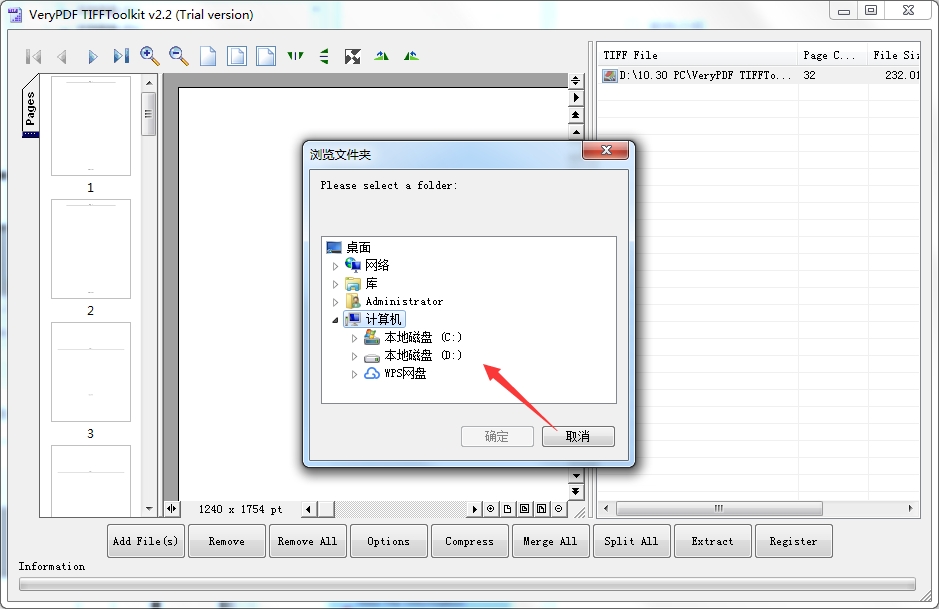This screenshot has height=609, width=939.
Task: Click the Merge All button
Action: click(550, 541)
